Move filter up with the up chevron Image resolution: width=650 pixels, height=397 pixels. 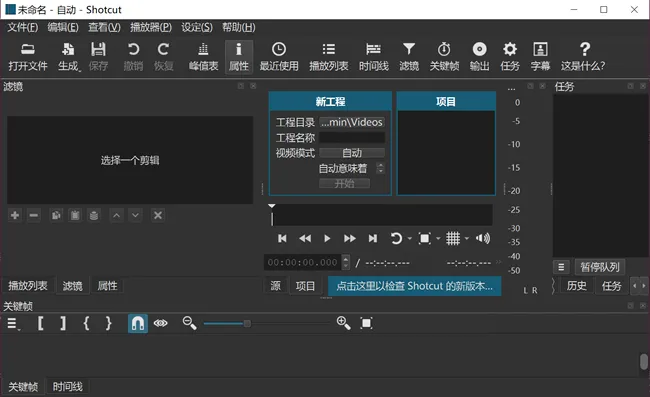click(116, 215)
